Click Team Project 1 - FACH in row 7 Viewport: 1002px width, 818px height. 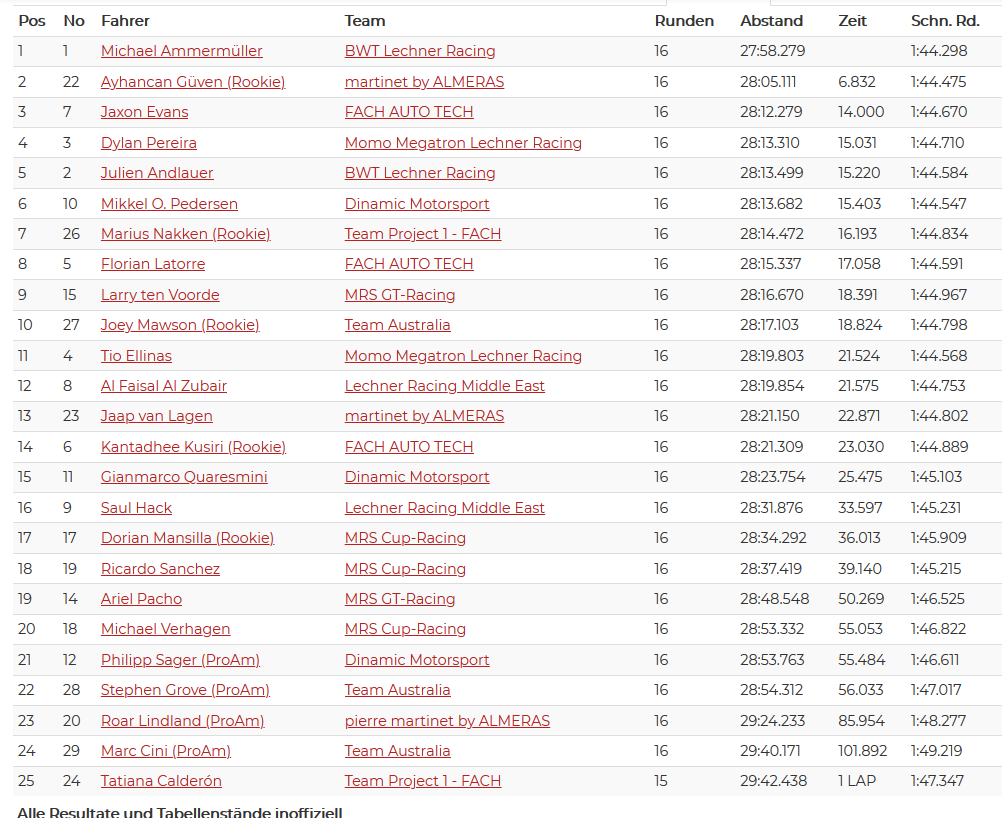click(423, 234)
